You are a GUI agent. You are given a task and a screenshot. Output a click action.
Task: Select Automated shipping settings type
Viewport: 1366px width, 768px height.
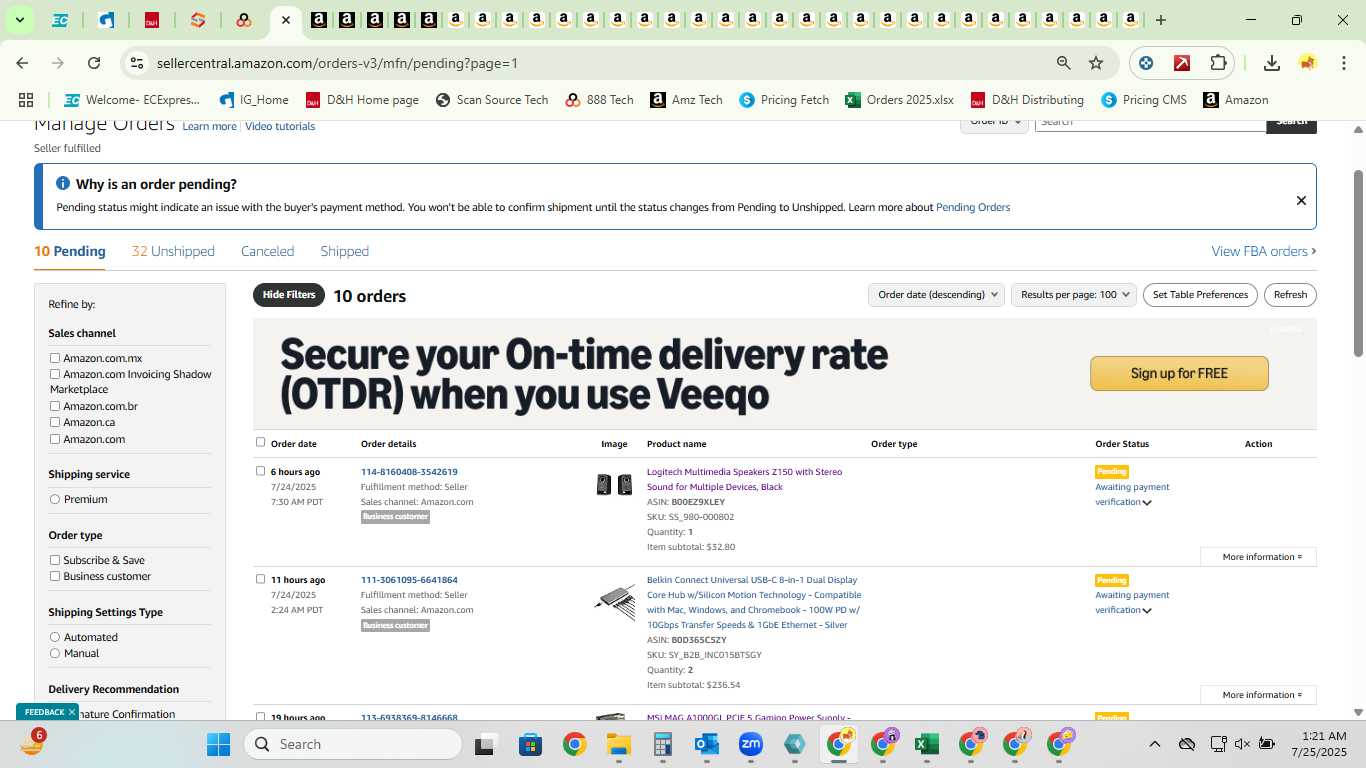(x=55, y=637)
